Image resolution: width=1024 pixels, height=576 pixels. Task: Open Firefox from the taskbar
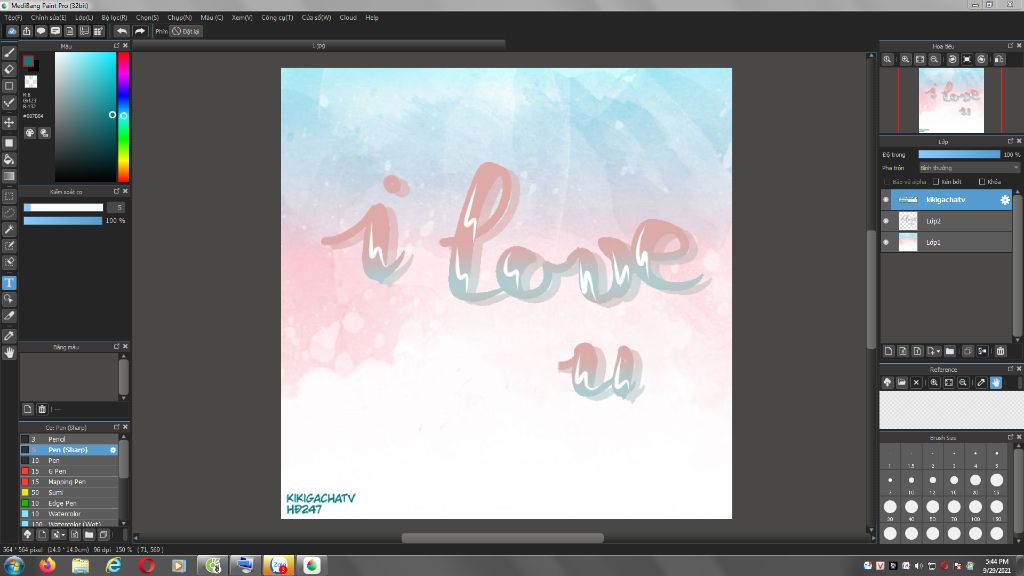tap(47, 565)
